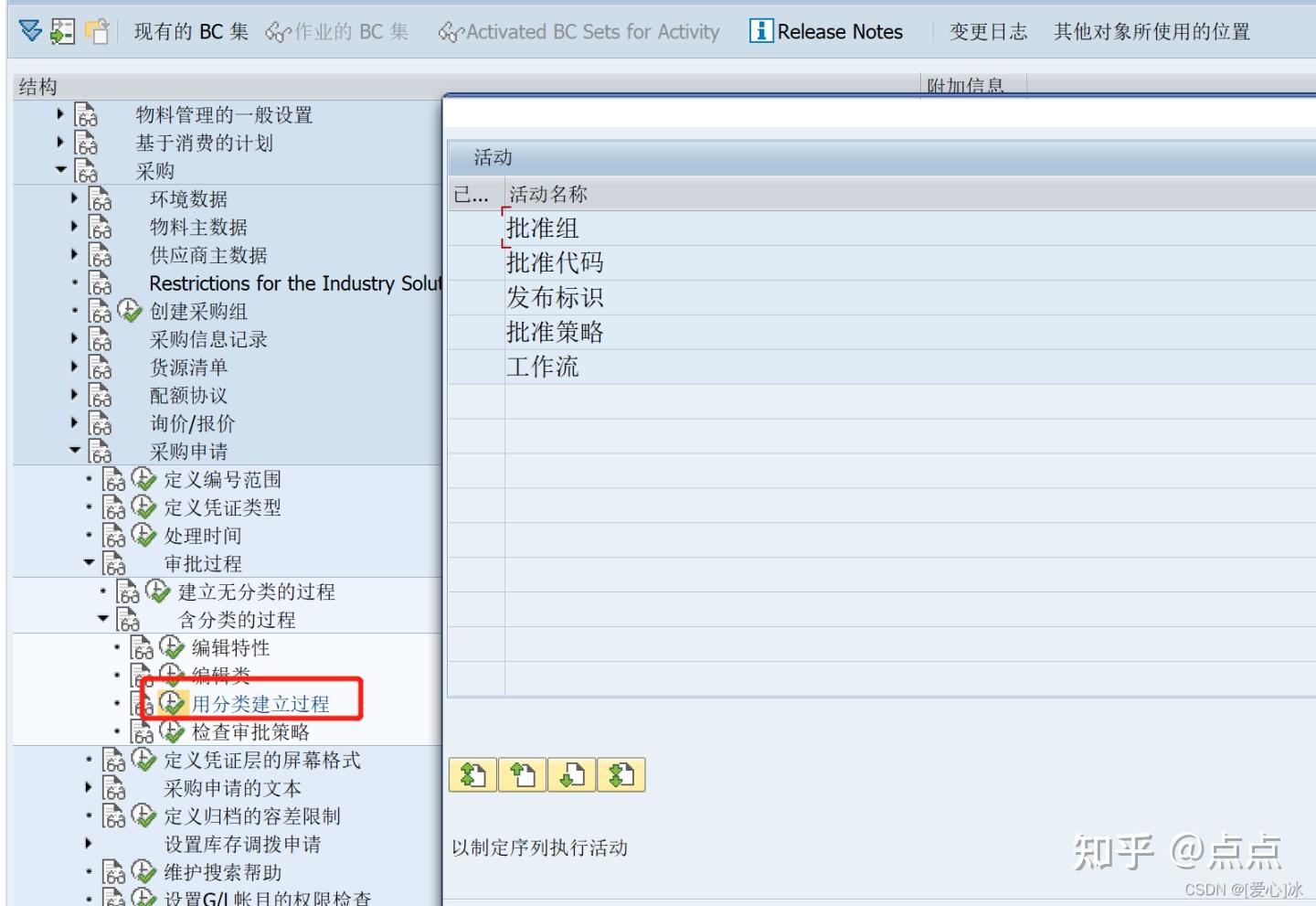Image resolution: width=1316 pixels, height=906 pixels.
Task: Execute the "创建采购组" activity icon
Action: click(x=129, y=311)
